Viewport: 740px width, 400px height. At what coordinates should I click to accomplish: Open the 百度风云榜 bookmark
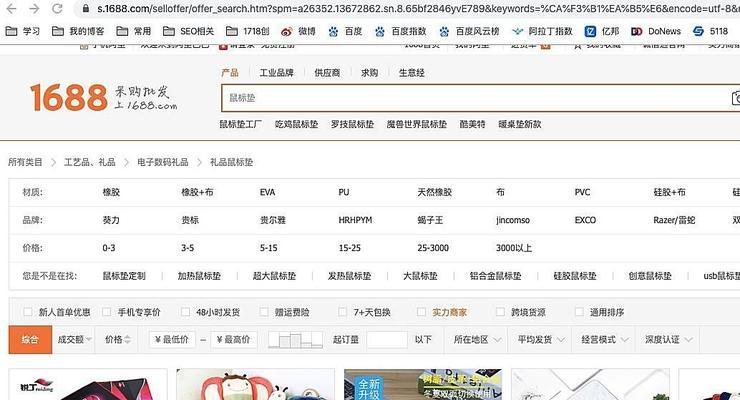(x=469, y=31)
